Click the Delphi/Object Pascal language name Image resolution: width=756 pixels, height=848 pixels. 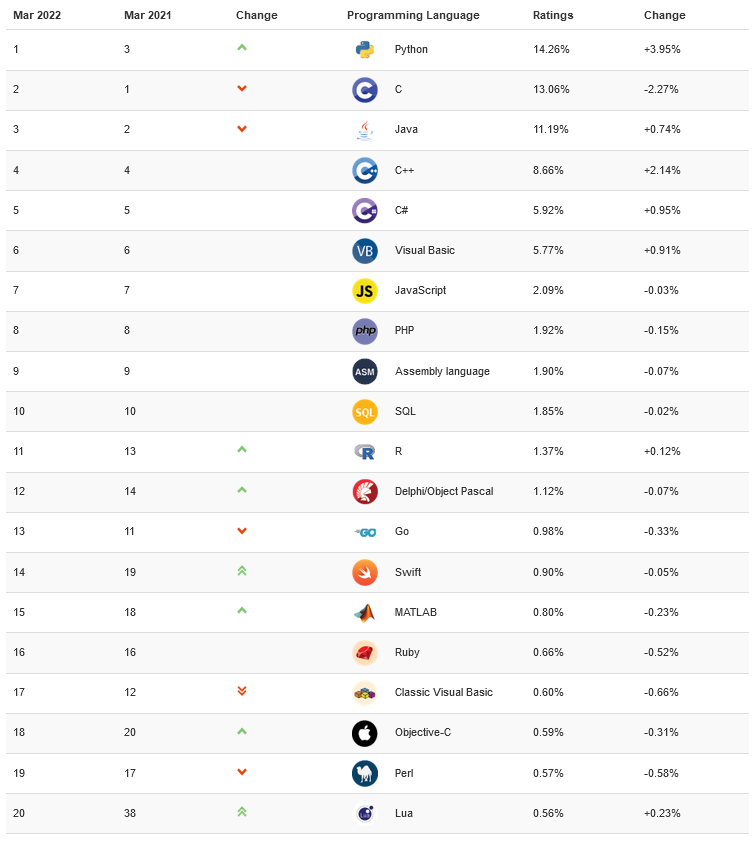click(444, 491)
